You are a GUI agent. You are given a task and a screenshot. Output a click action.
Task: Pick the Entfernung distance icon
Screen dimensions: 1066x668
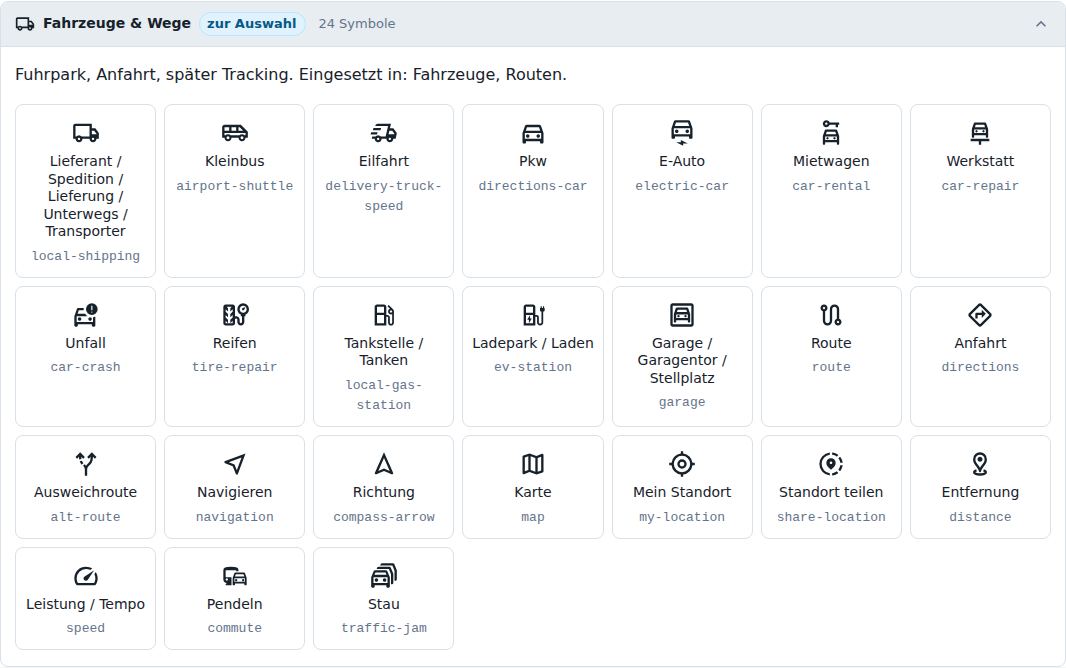[x=980, y=463]
